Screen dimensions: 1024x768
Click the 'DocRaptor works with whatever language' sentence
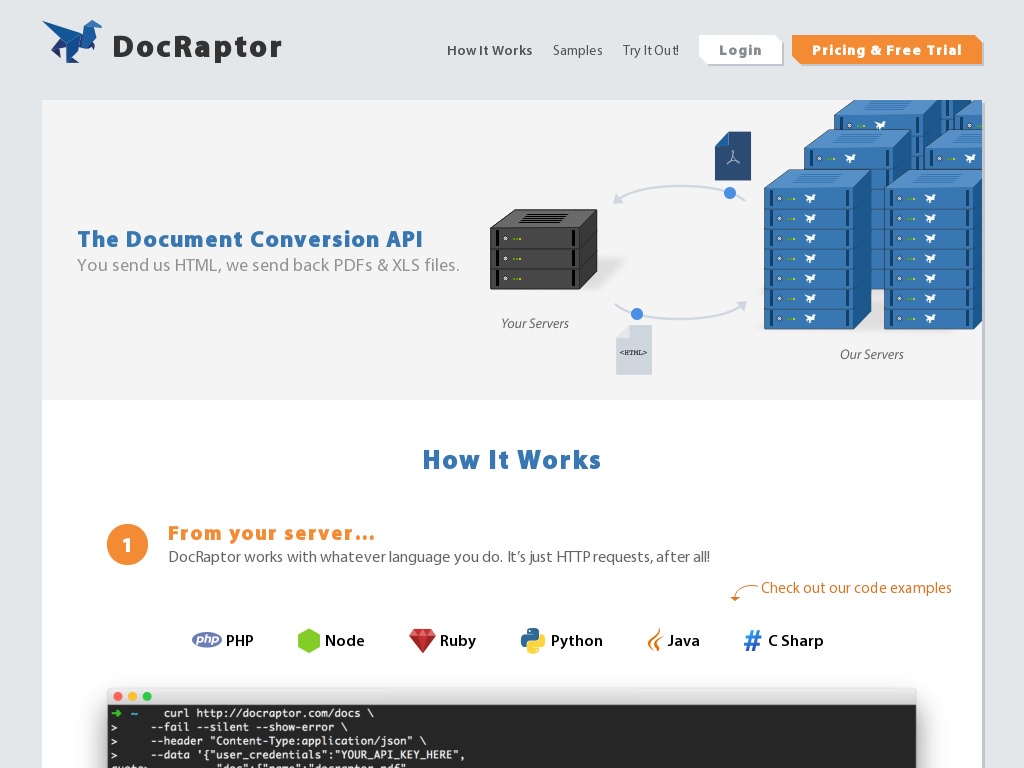coord(439,557)
